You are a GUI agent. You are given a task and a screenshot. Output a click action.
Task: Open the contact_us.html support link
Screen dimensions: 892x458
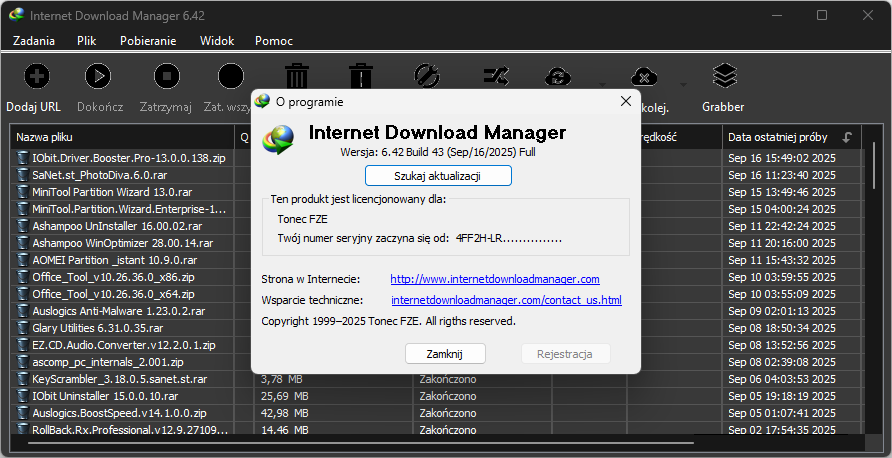[506, 300]
